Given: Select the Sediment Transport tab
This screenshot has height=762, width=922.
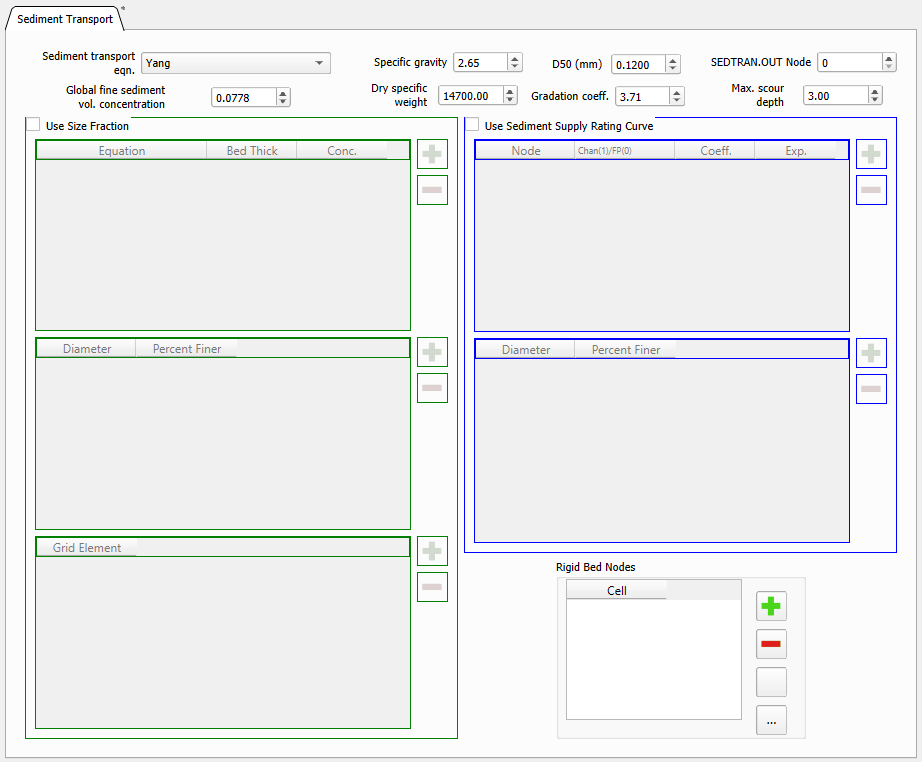Looking at the screenshot, I should click(x=65, y=19).
